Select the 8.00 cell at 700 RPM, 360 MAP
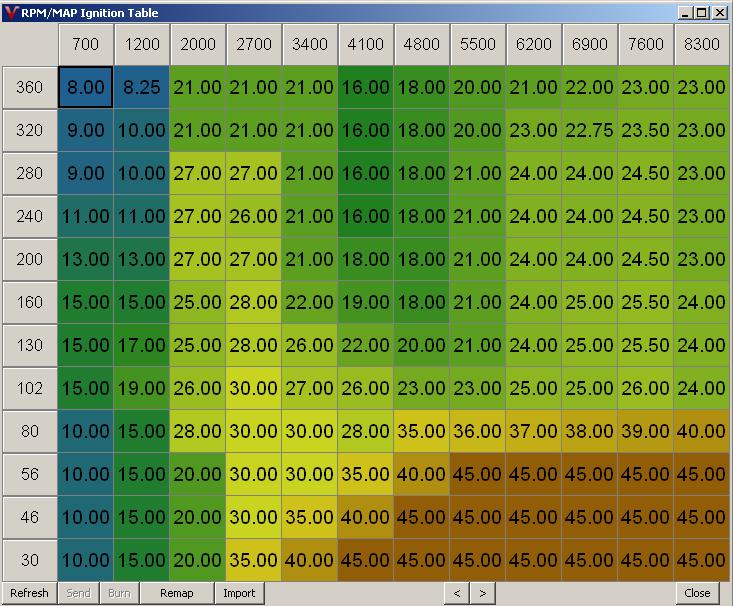 [x=86, y=88]
